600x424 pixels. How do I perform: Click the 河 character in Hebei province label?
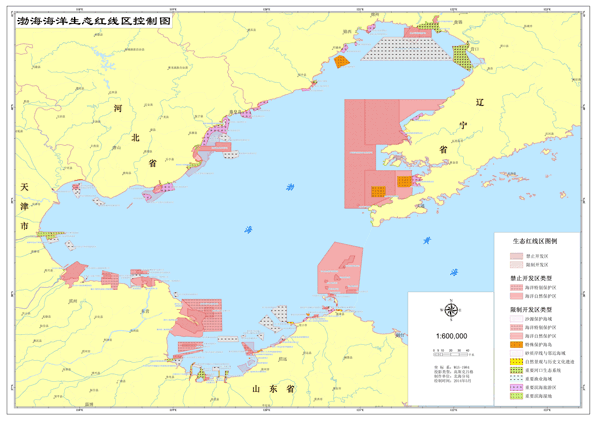click(118, 106)
